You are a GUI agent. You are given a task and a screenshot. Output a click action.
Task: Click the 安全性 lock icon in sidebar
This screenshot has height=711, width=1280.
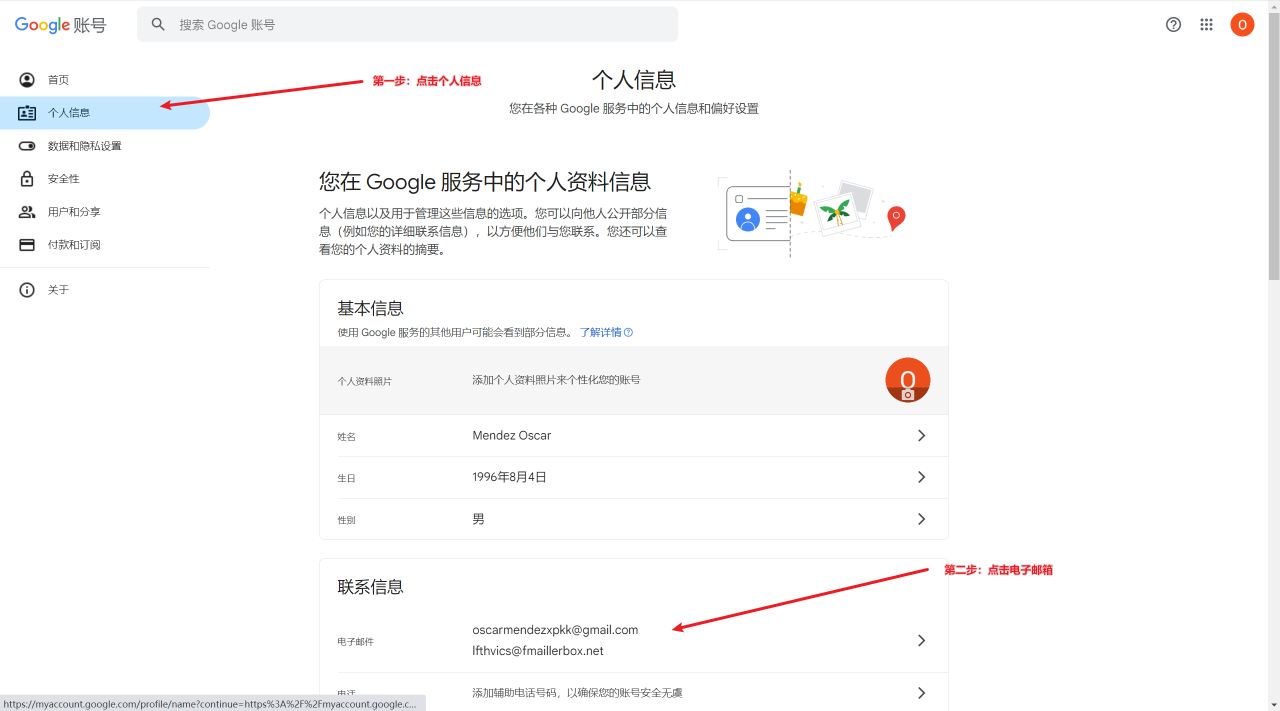pos(27,179)
